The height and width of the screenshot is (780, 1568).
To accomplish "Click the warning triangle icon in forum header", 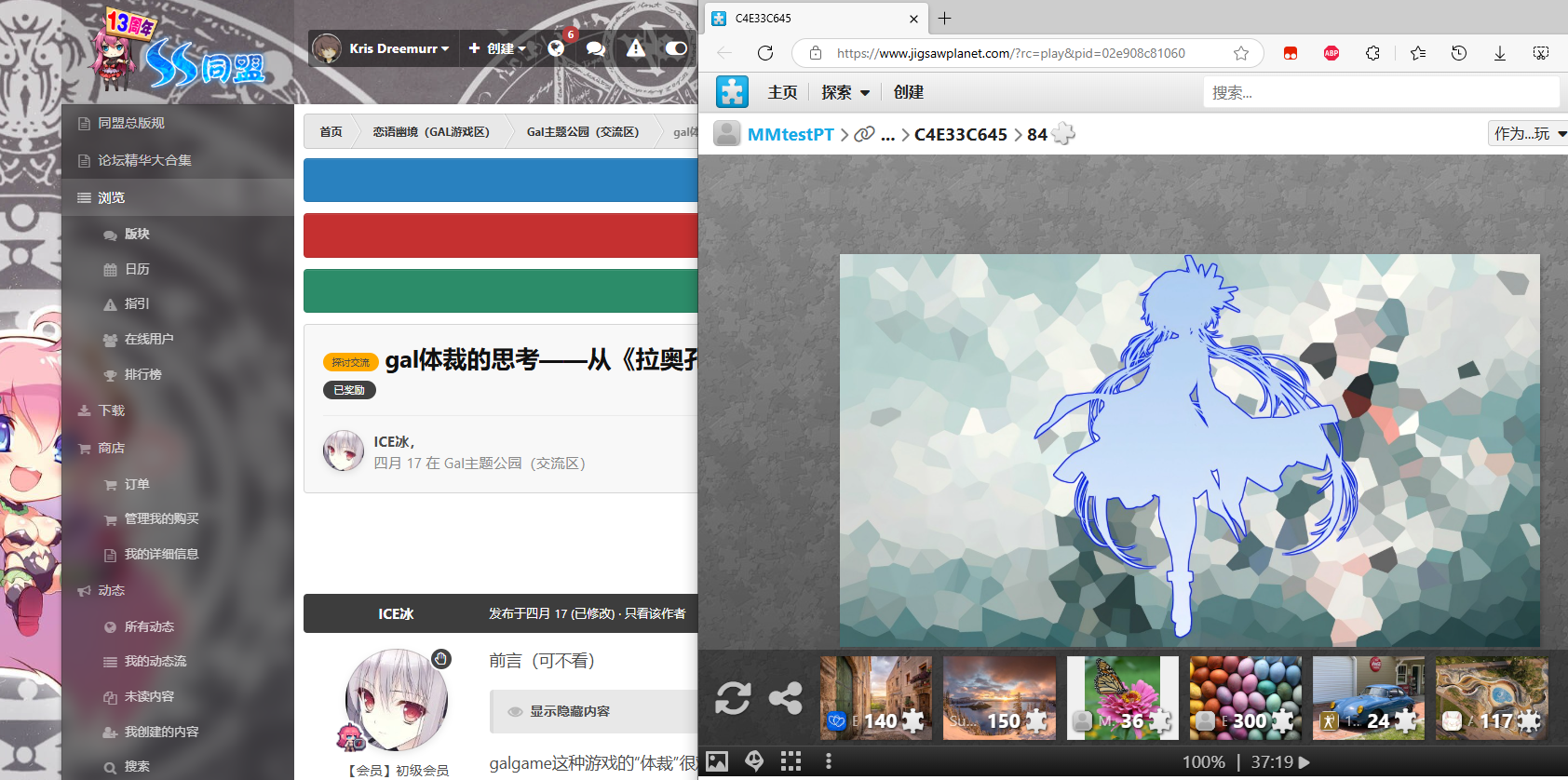I will click(x=636, y=48).
